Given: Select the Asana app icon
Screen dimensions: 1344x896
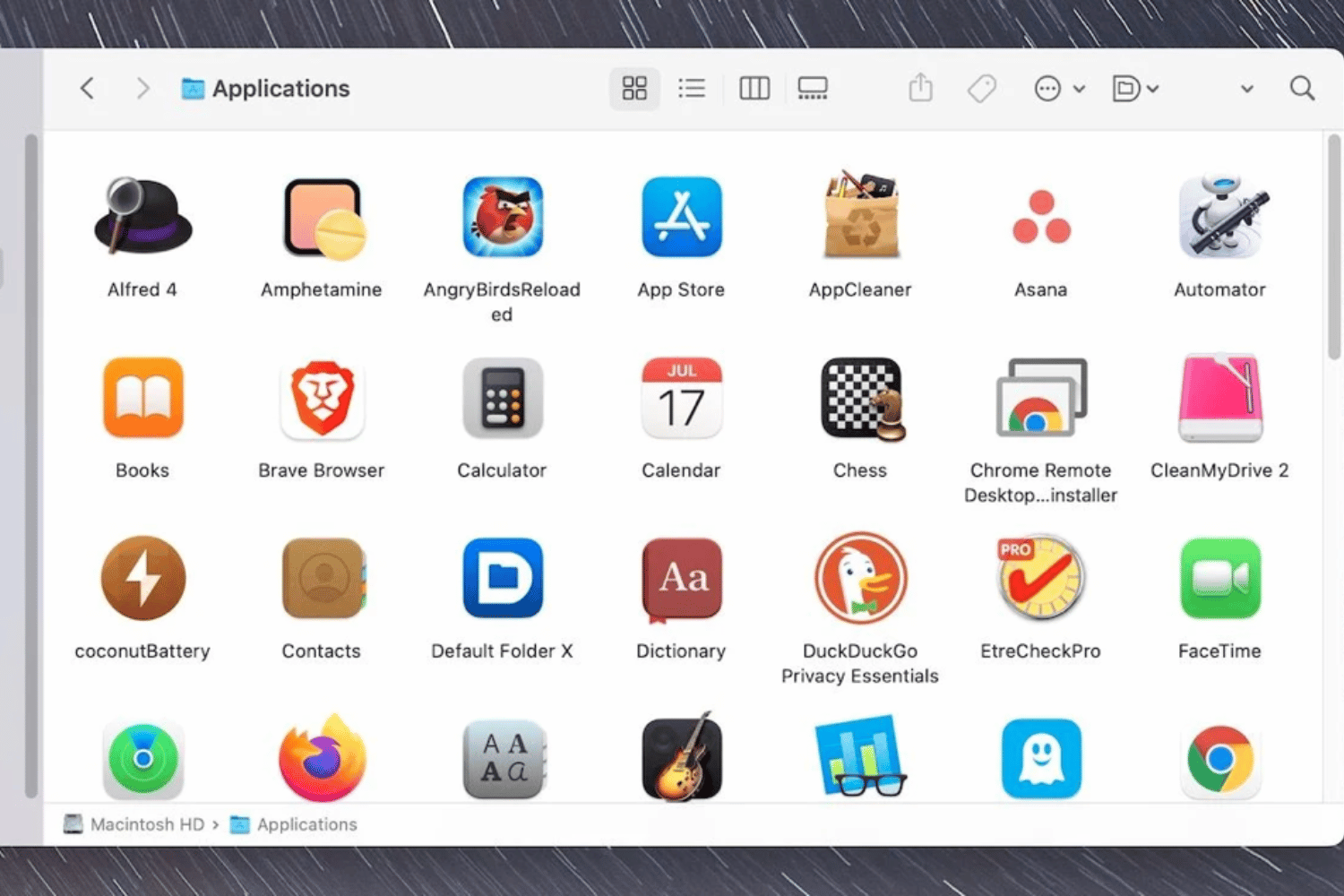Looking at the screenshot, I should pyautogui.click(x=1041, y=217).
